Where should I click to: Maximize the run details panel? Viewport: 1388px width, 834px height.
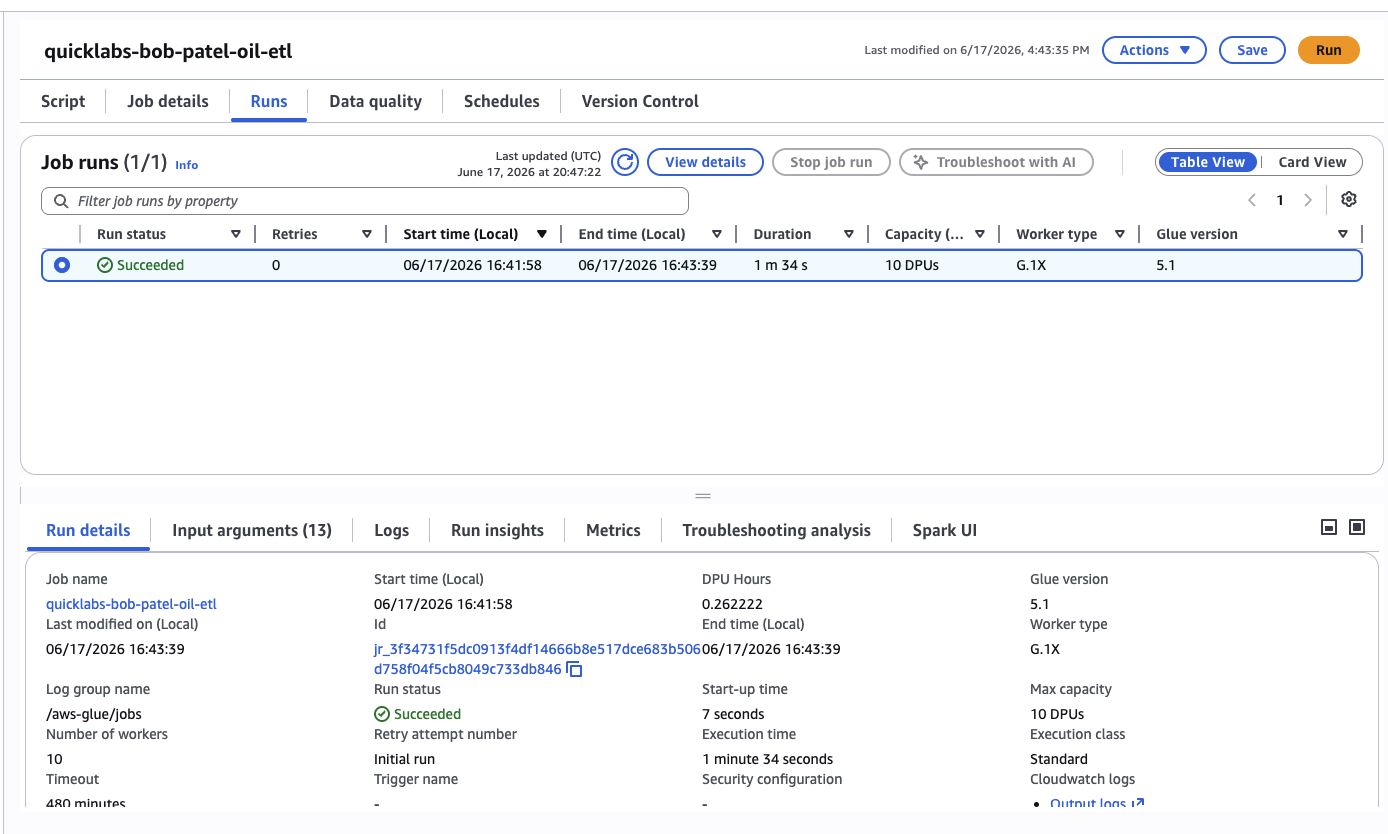(x=1357, y=527)
